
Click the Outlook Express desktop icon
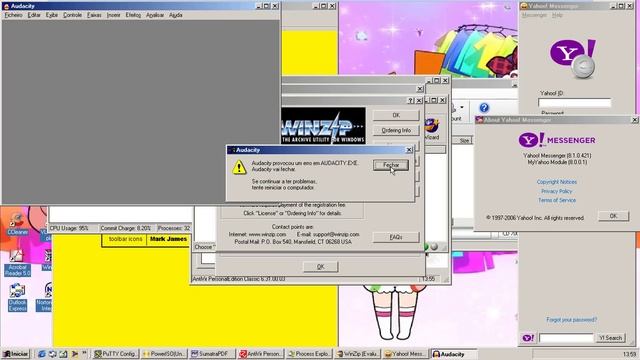17,298
